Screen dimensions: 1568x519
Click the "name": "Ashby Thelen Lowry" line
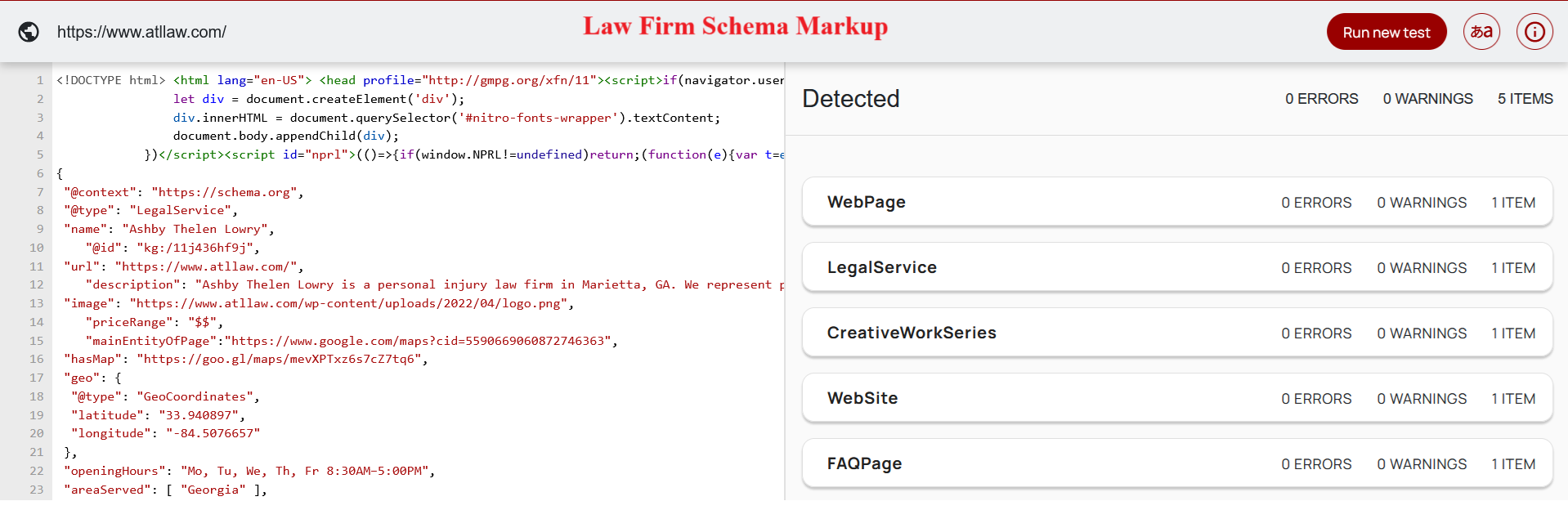tap(169, 229)
